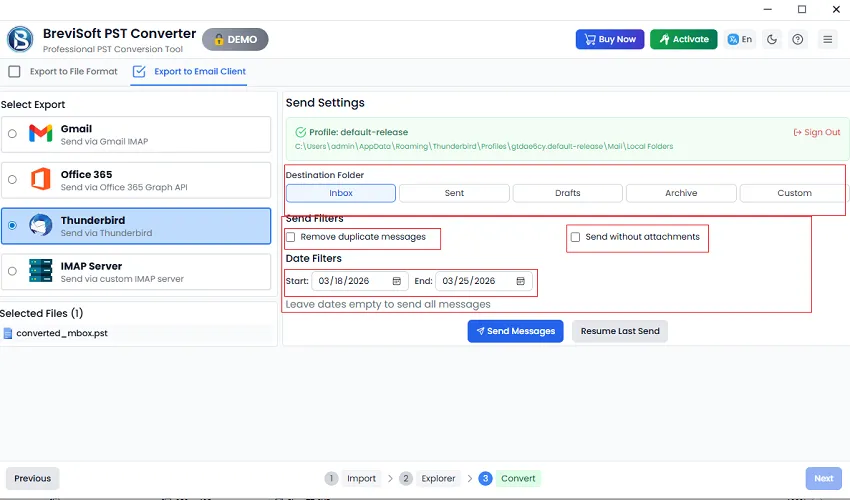Image resolution: width=850 pixels, height=500 pixels.
Task: Open Start date calendar picker icon
Action: [397, 281]
